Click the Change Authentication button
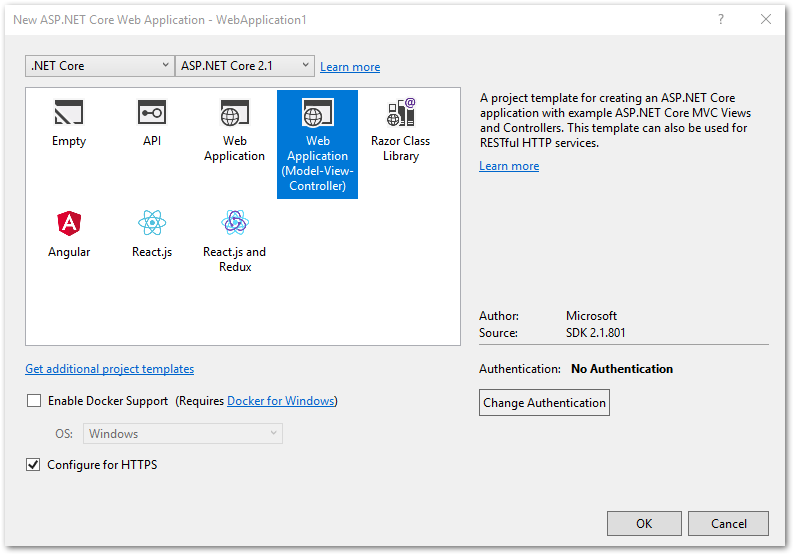Viewport: 794px width, 555px height. tap(544, 403)
